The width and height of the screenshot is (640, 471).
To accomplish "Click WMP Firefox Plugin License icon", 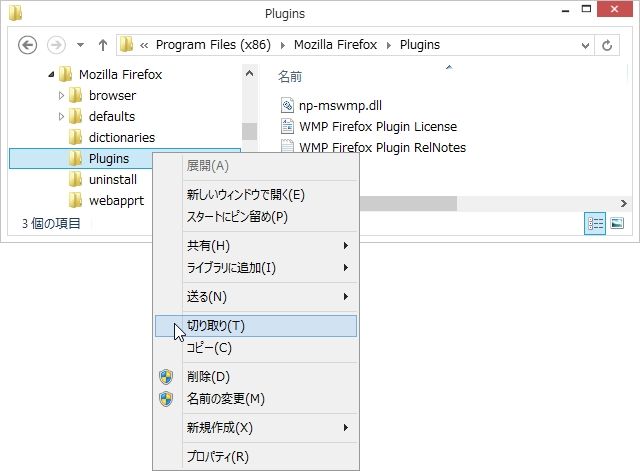I will click(287, 127).
